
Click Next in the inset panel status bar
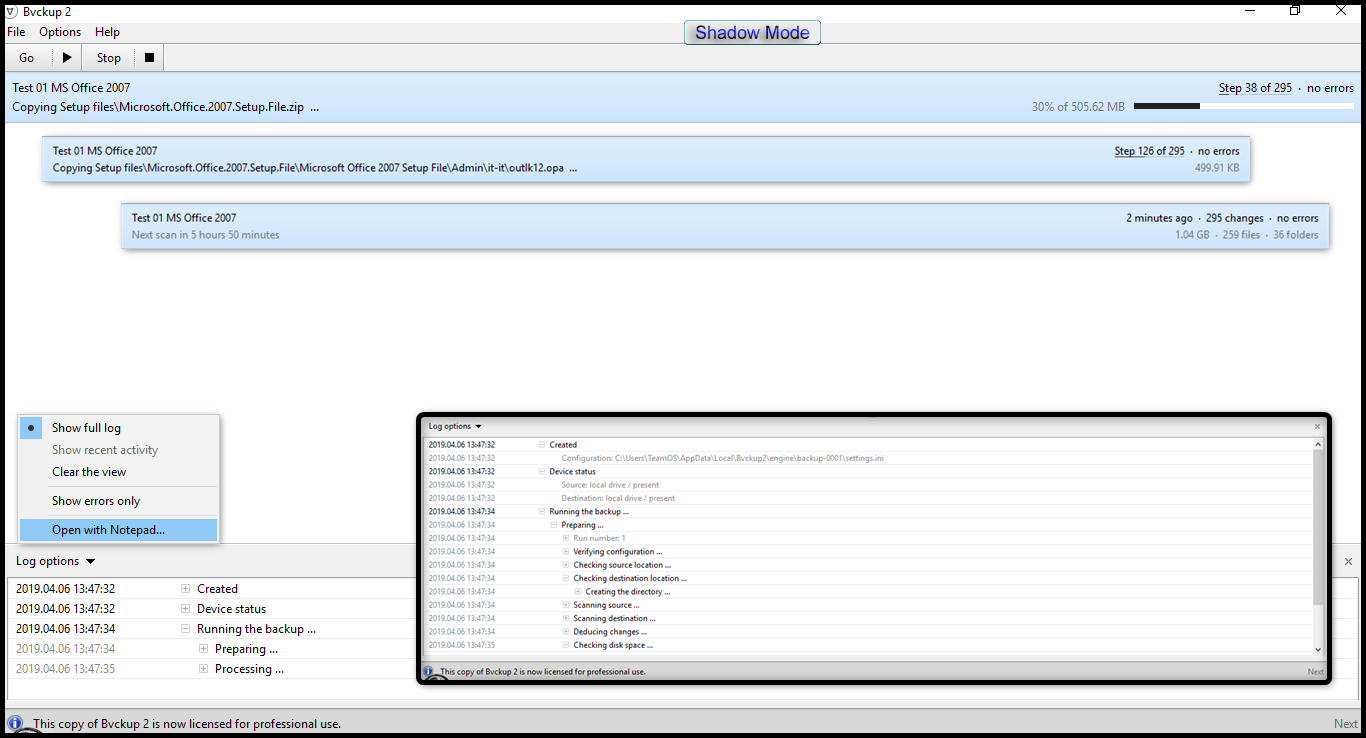1315,672
